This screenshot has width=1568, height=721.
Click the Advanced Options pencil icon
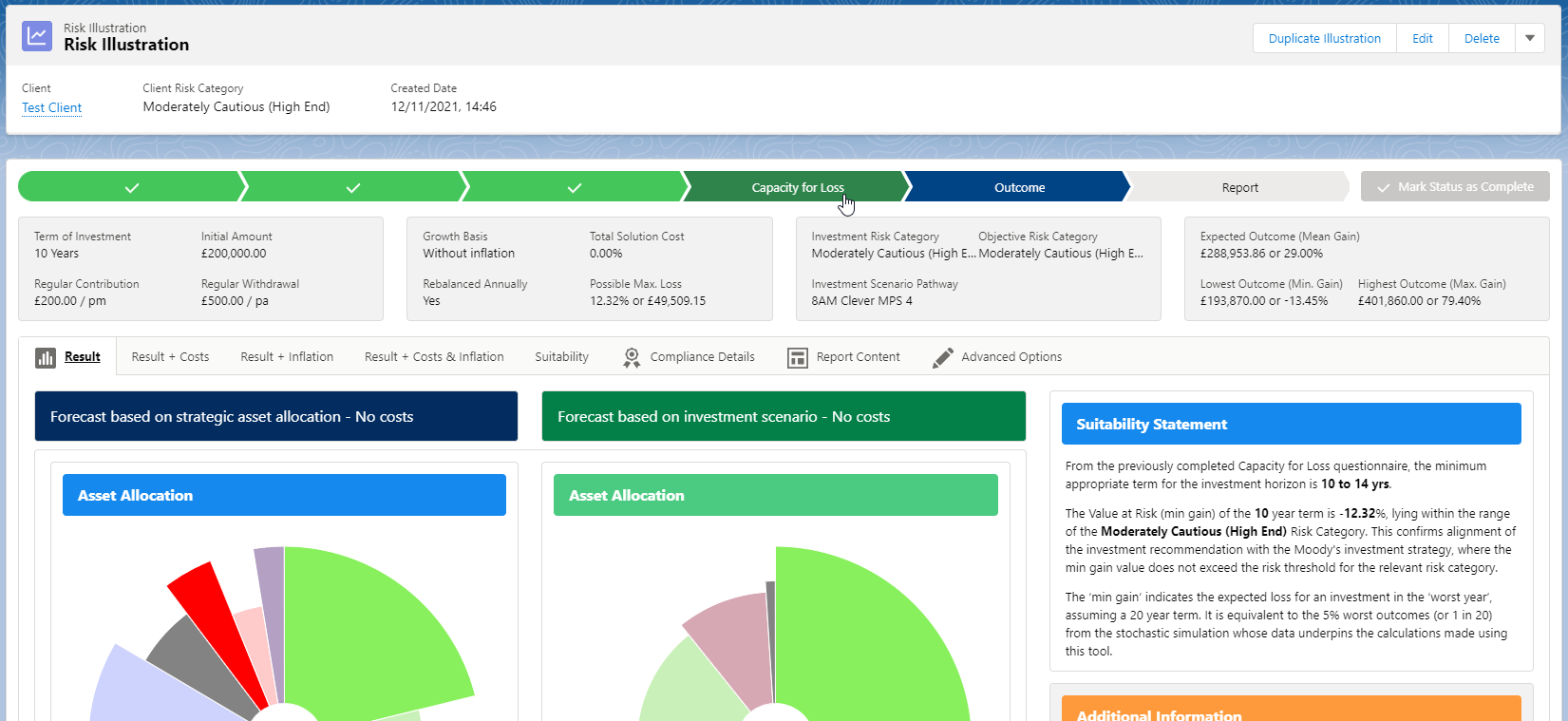click(942, 357)
